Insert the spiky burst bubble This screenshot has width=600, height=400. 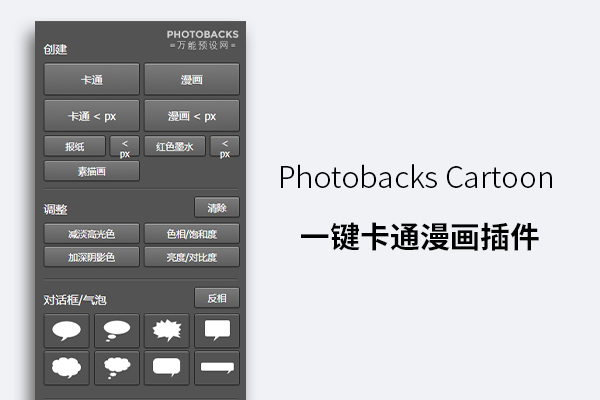(x=167, y=330)
